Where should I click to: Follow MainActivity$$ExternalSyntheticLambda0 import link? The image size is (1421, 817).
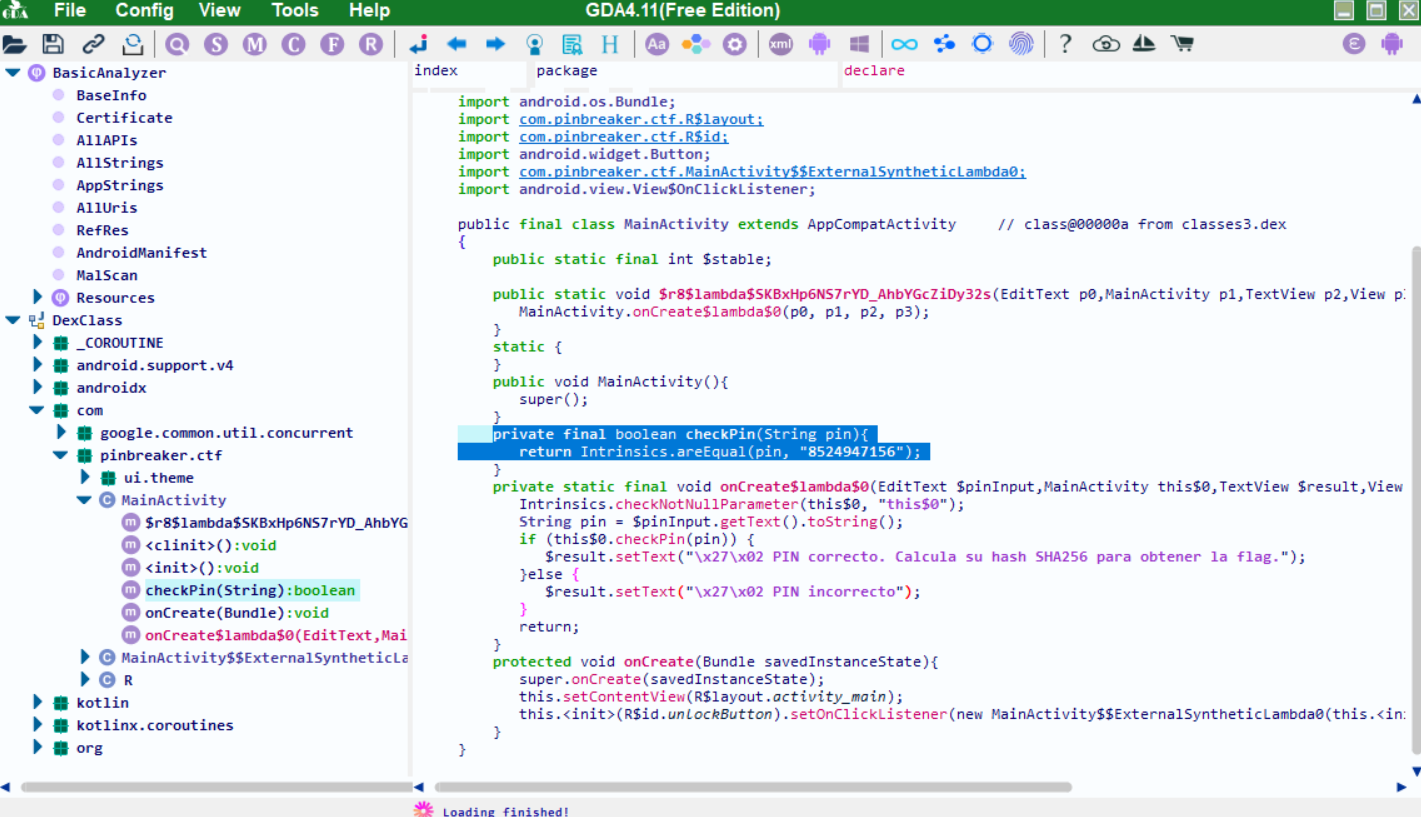click(772, 172)
